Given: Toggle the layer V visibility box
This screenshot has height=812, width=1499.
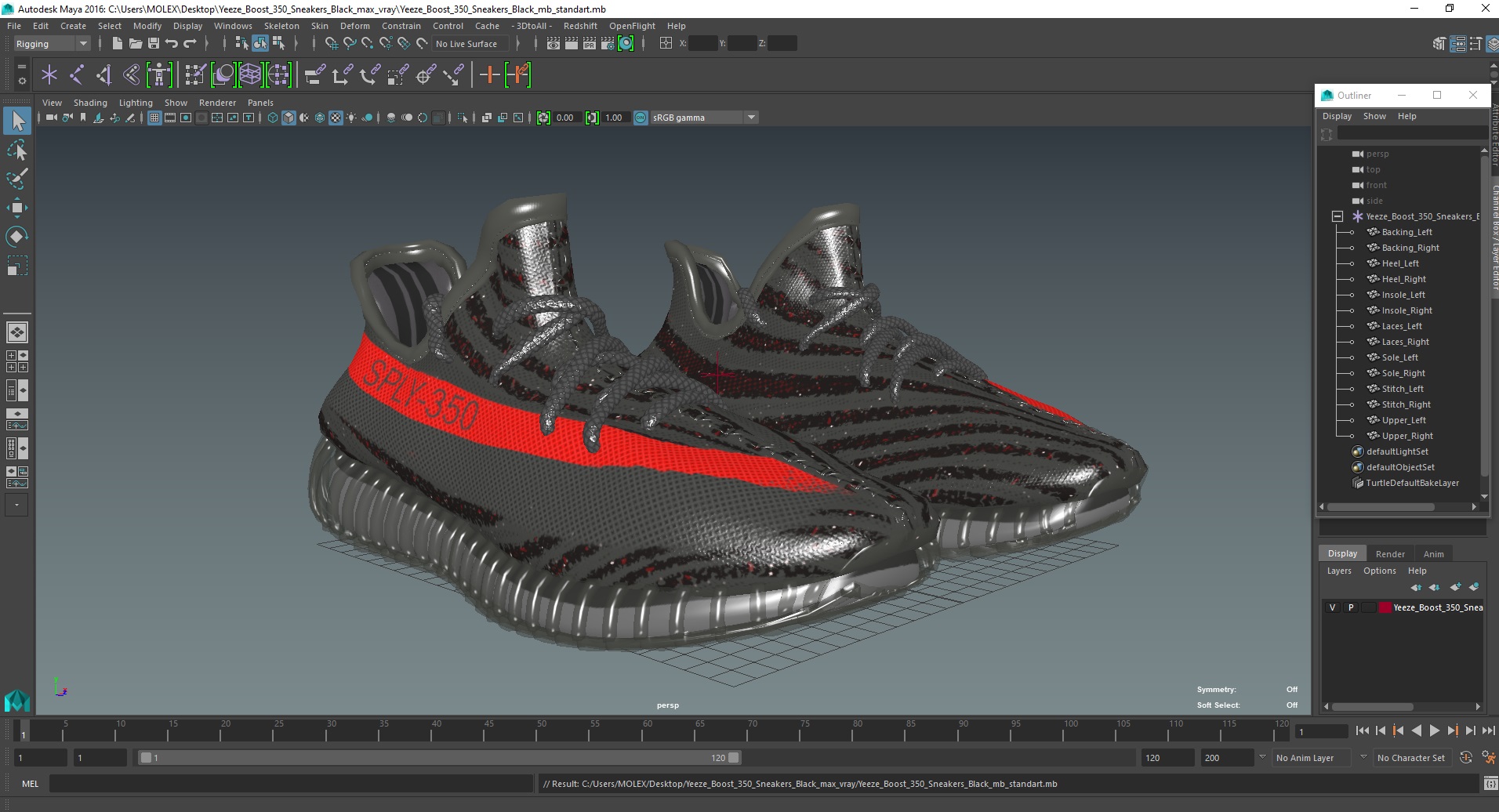Looking at the screenshot, I should pos(1332,607).
